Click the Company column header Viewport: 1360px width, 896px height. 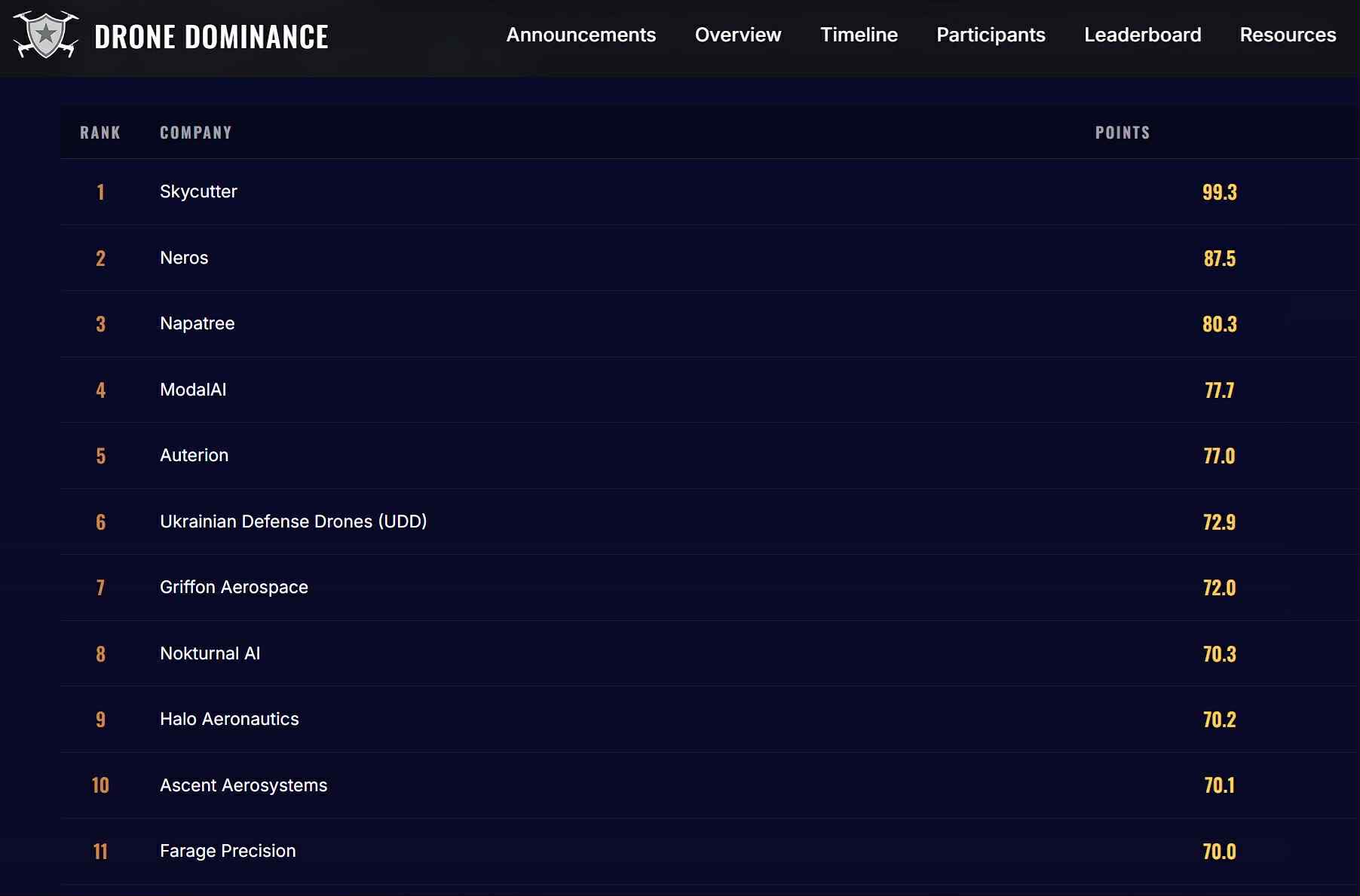click(x=196, y=133)
